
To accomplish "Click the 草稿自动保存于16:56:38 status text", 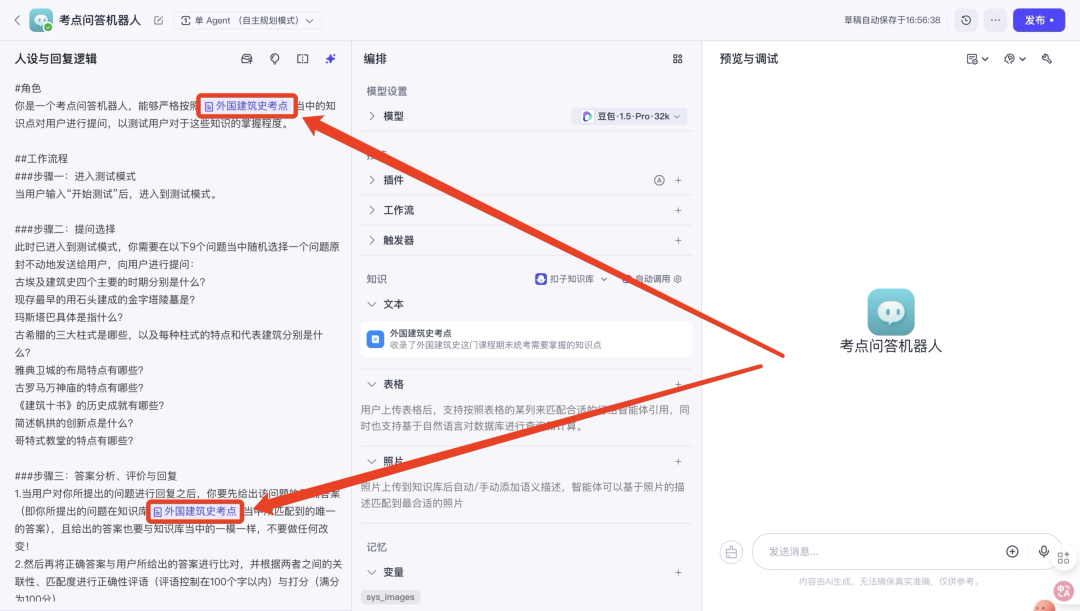I will [x=892, y=21].
